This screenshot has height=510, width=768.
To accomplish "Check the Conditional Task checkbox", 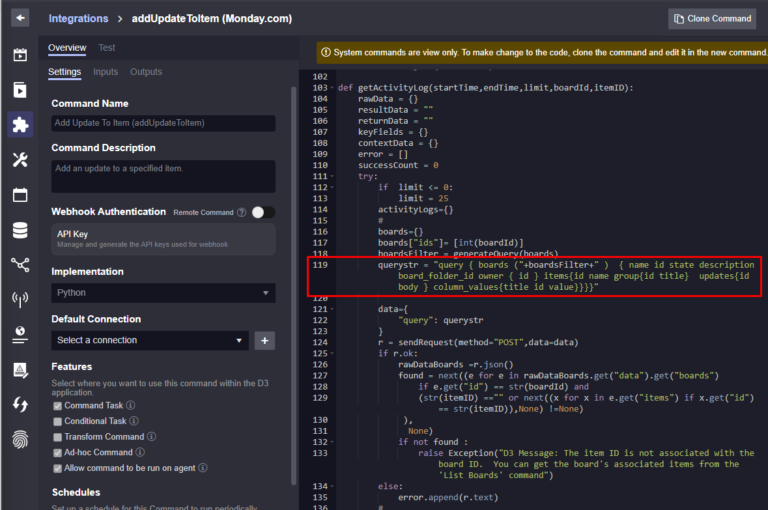I will [57, 421].
